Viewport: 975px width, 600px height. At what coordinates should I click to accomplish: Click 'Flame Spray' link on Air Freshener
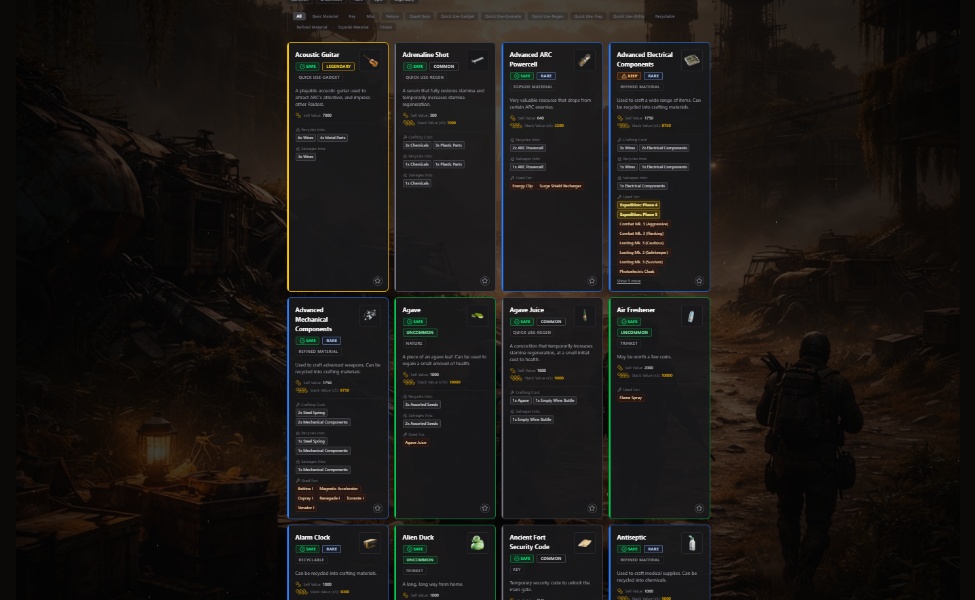pyautogui.click(x=630, y=398)
